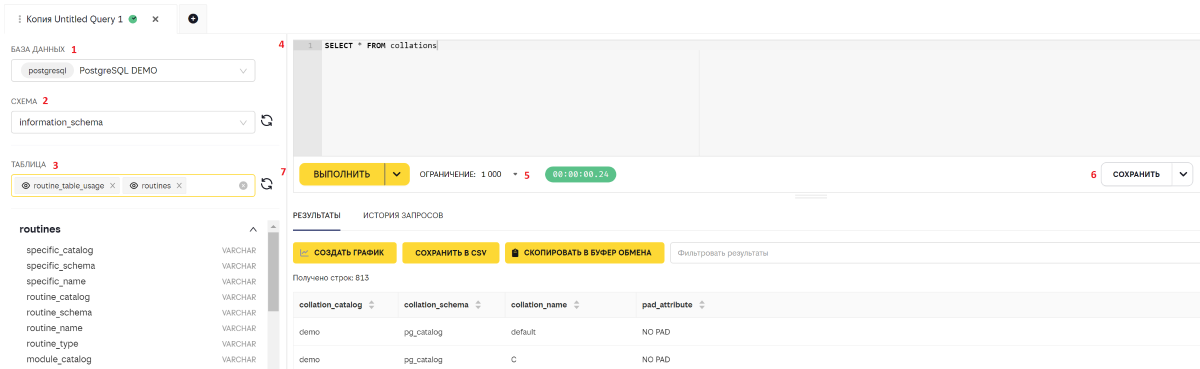Open the ВЫПОЛНИТЬ button arrow menu
Image resolution: width=1200 pixels, height=369 pixels.
tap(397, 174)
